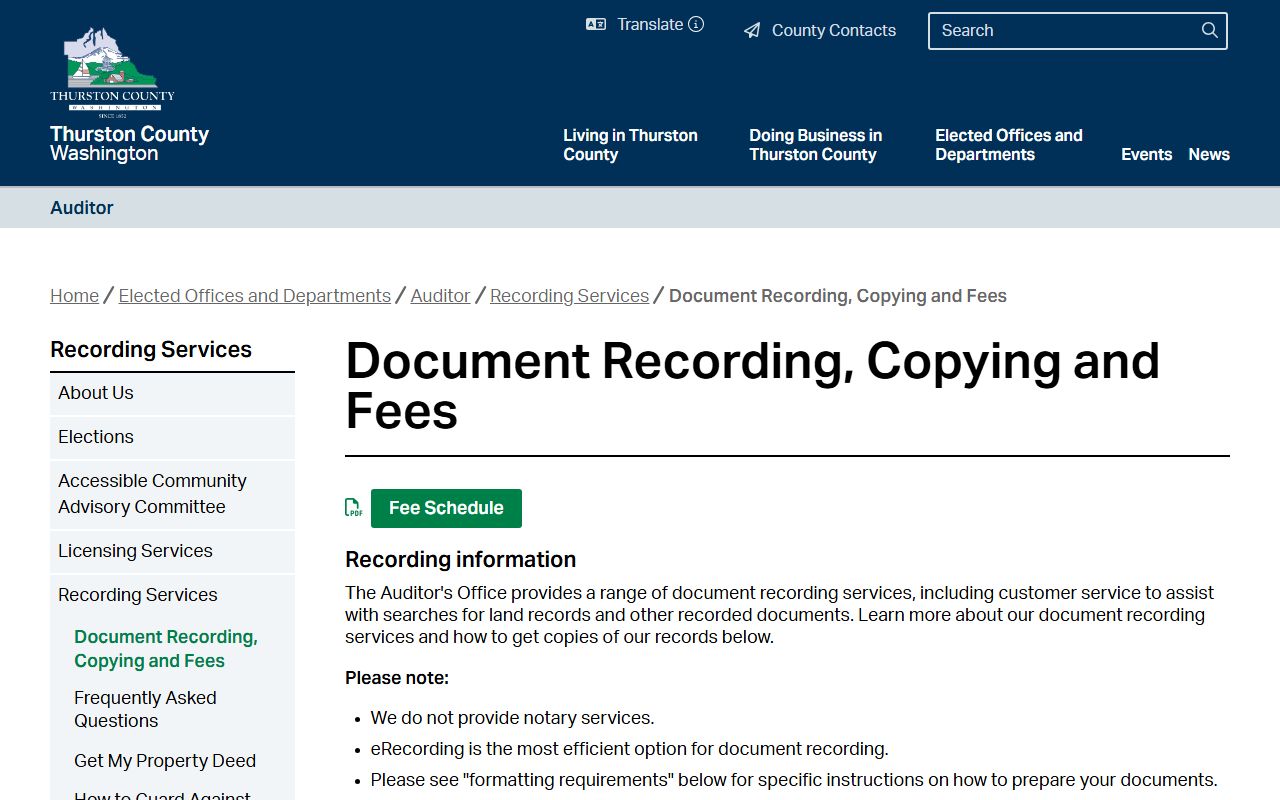Click Thurston County Washington site title
Image resolution: width=1280 pixels, height=800 pixels.
(129, 144)
